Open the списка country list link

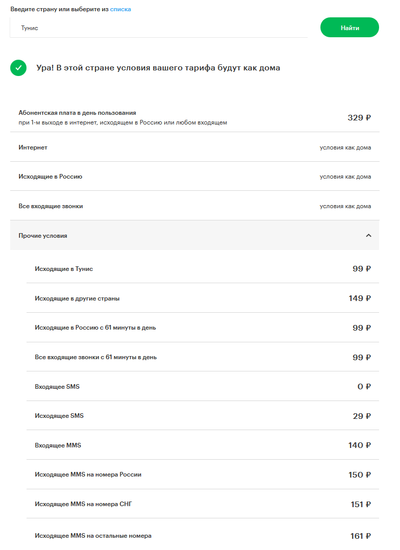point(120,9)
